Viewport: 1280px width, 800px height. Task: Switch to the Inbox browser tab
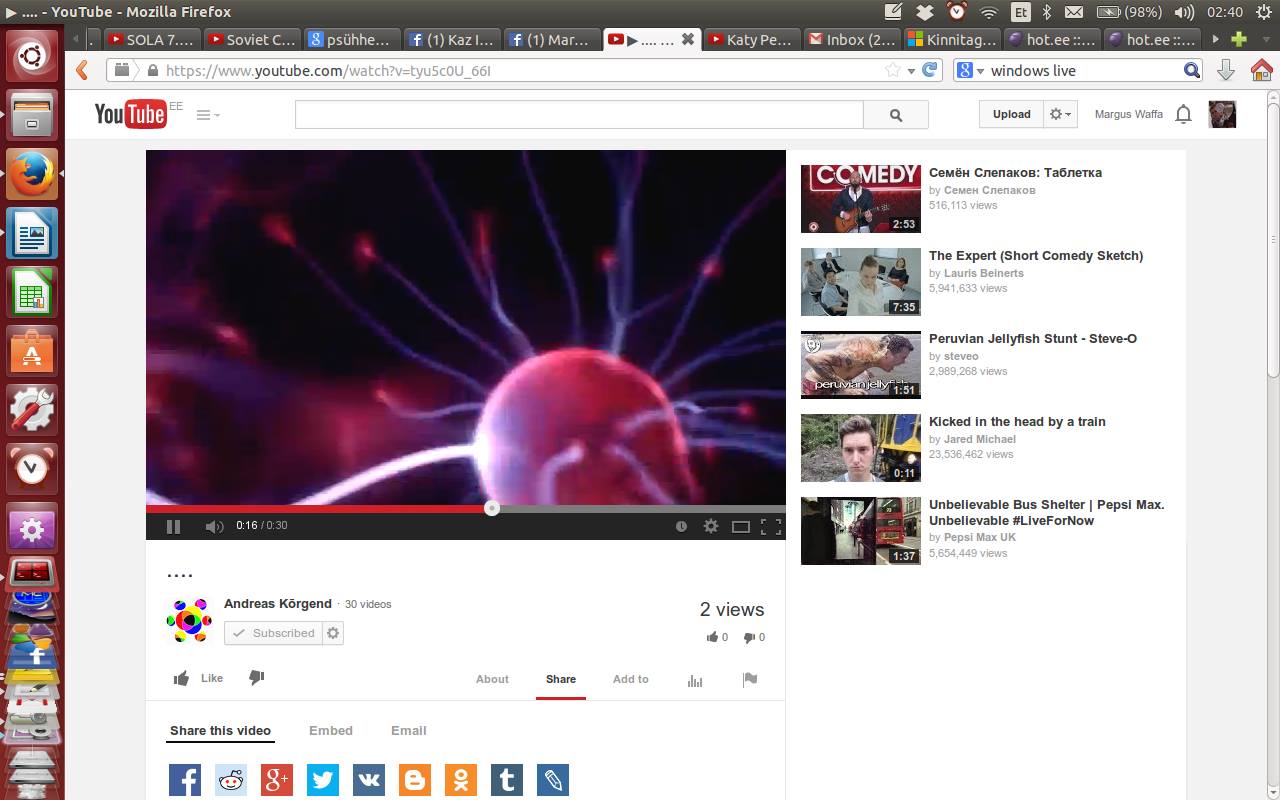852,40
